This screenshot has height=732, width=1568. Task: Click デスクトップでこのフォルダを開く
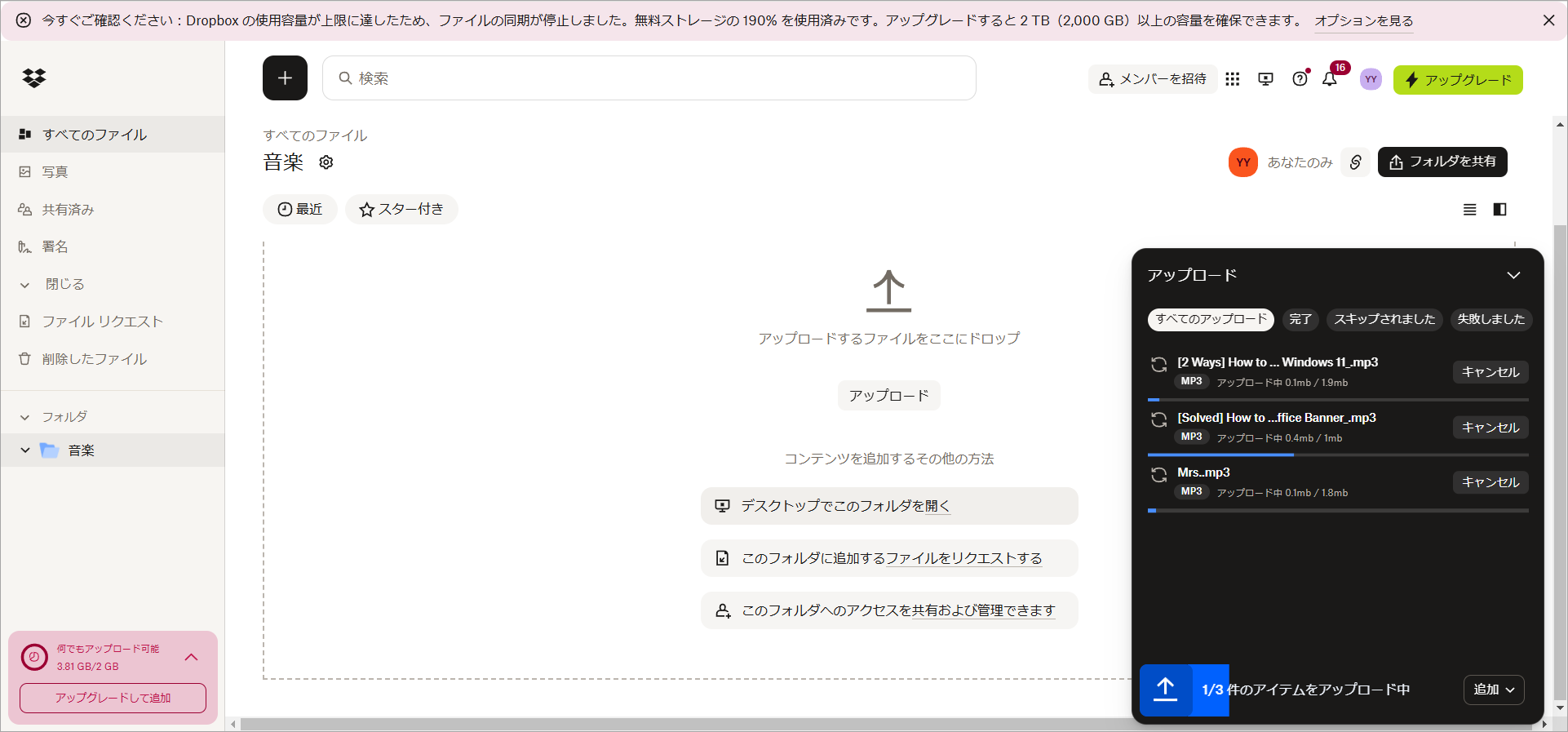click(x=889, y=506)
